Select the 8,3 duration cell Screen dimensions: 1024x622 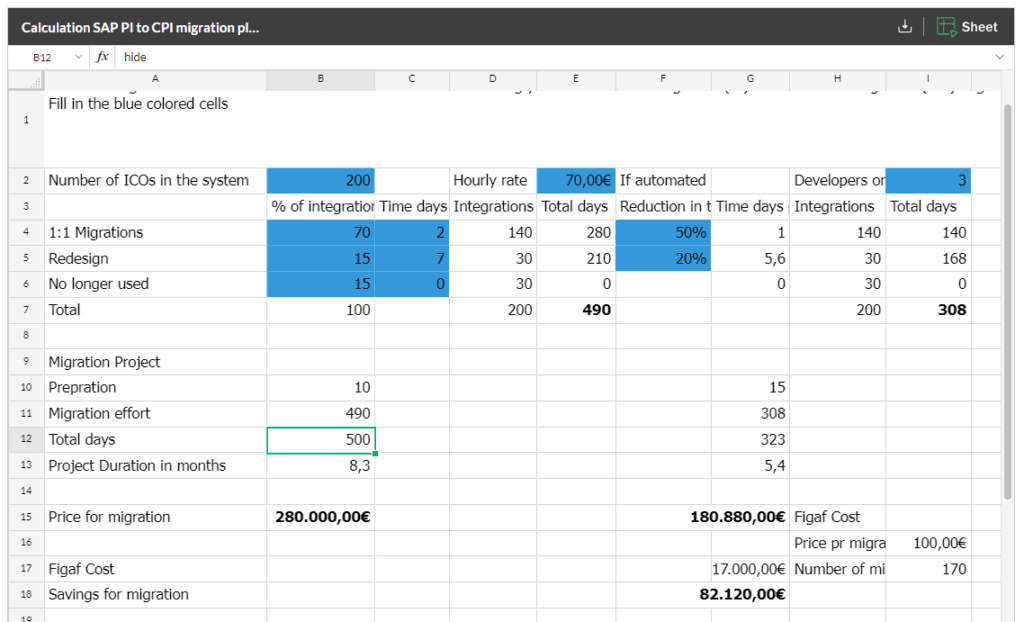pos(321,466)
